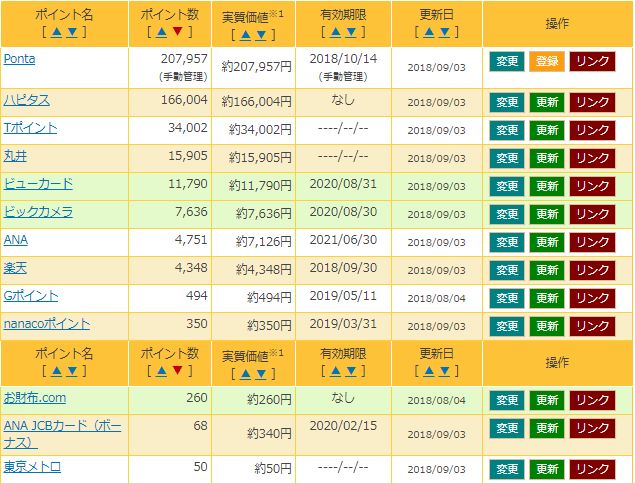This screenshot has width=635, height=483.
Task: Click 更新 button in the ハピタス row
Action: [x=547, y=102]
